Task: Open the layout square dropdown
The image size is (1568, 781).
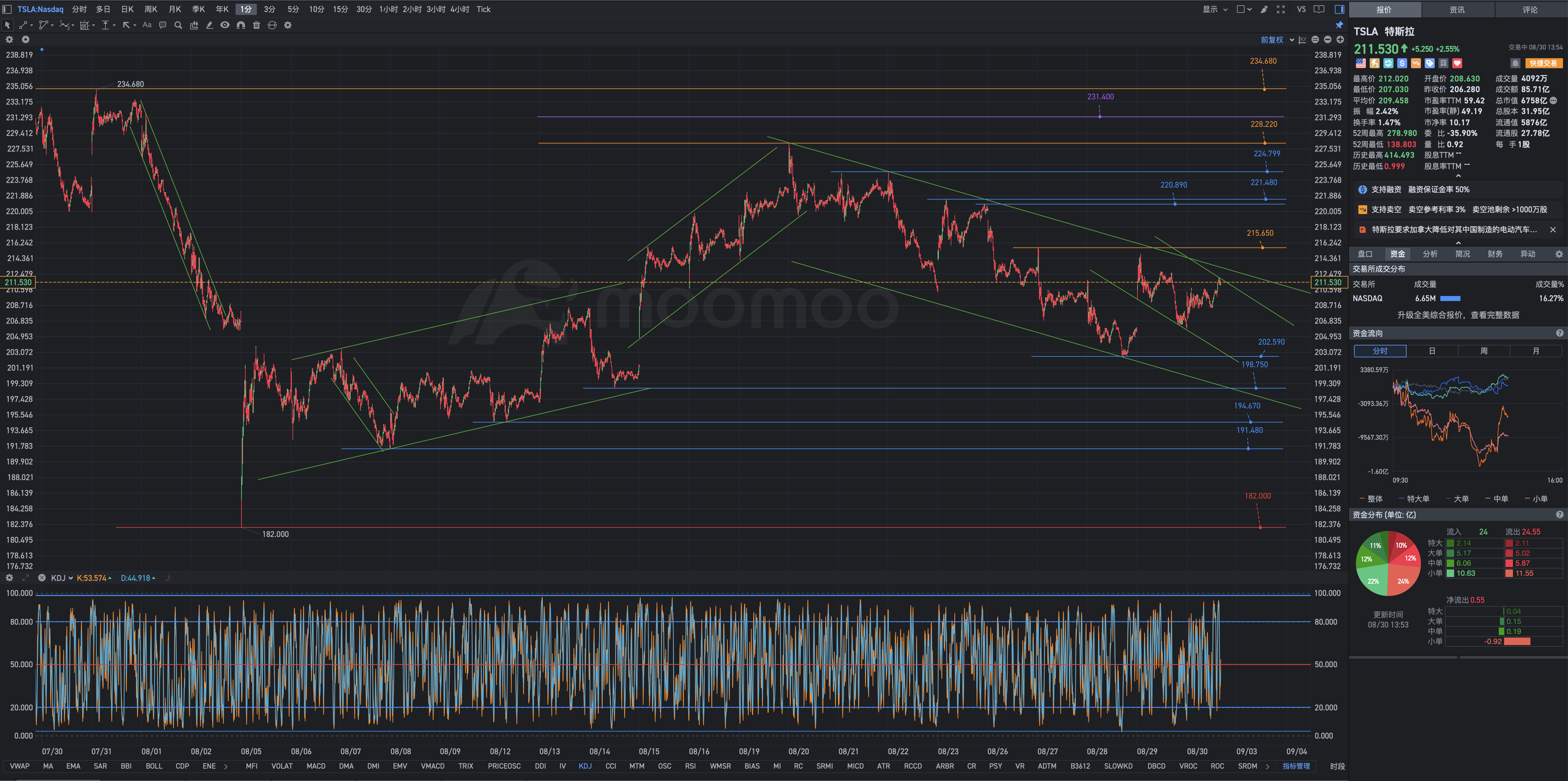Action: pos(1244,9)
